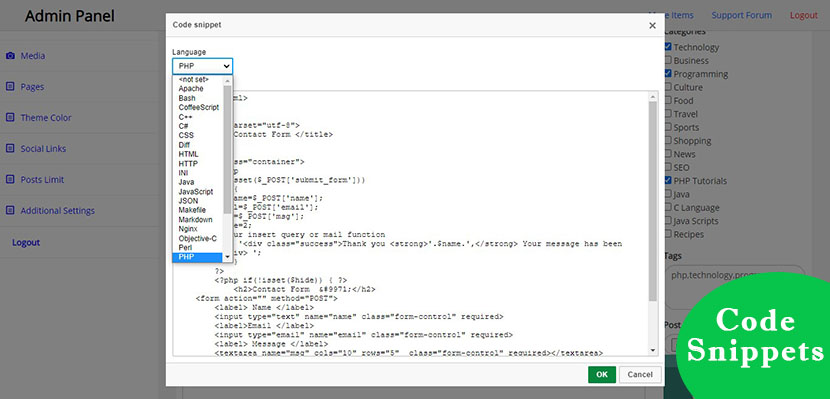This screenshot has height=399, width=830.
Task: Click the Admin Panel title
Action: [70, 16]
